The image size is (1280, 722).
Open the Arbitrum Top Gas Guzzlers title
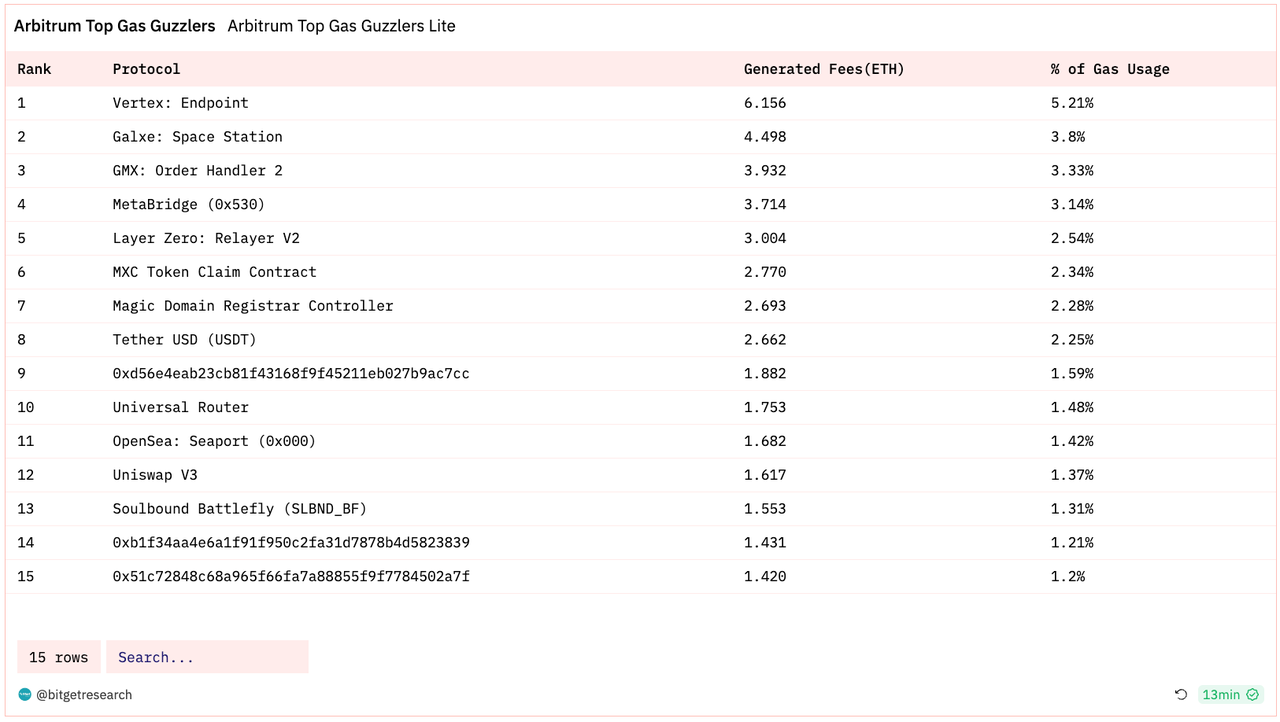(x=115, y=26)
